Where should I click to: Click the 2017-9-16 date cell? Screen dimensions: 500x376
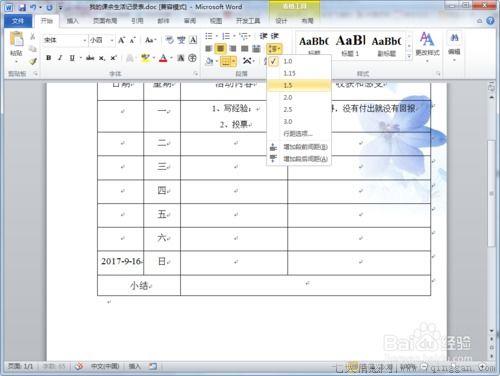pyautogui.click(x=121, y=262)
